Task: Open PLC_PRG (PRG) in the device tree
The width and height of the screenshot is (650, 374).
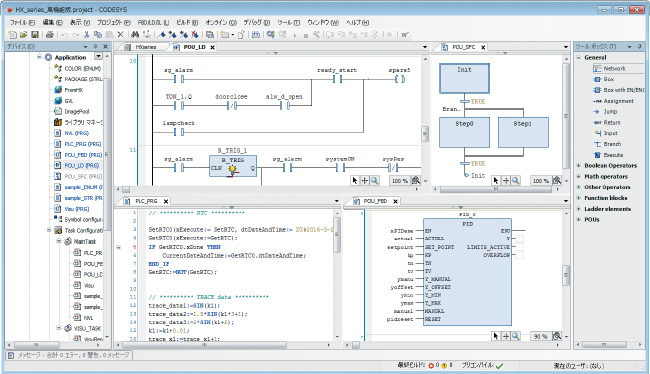Action: [78, 144]
